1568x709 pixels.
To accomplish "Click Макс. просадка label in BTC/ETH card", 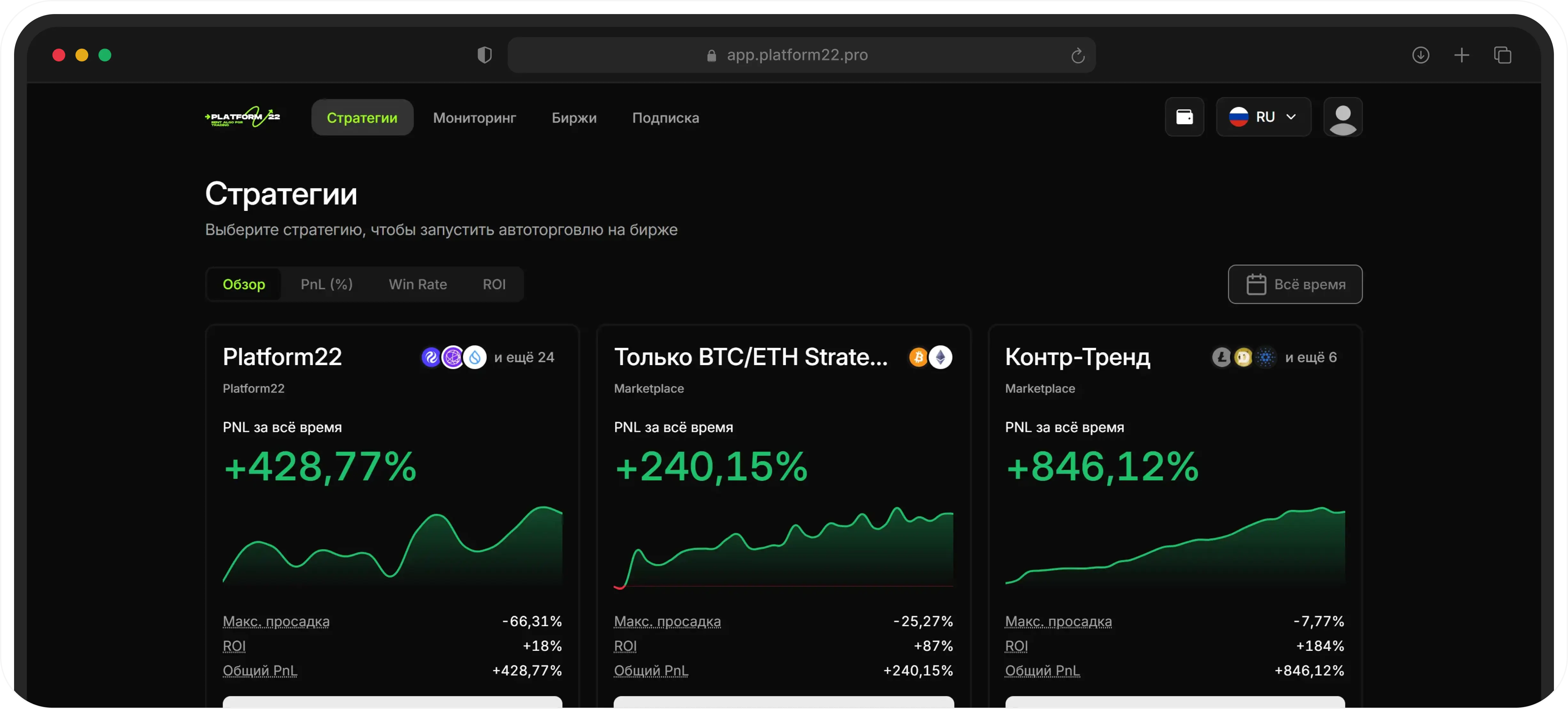I will coord(667,621).
